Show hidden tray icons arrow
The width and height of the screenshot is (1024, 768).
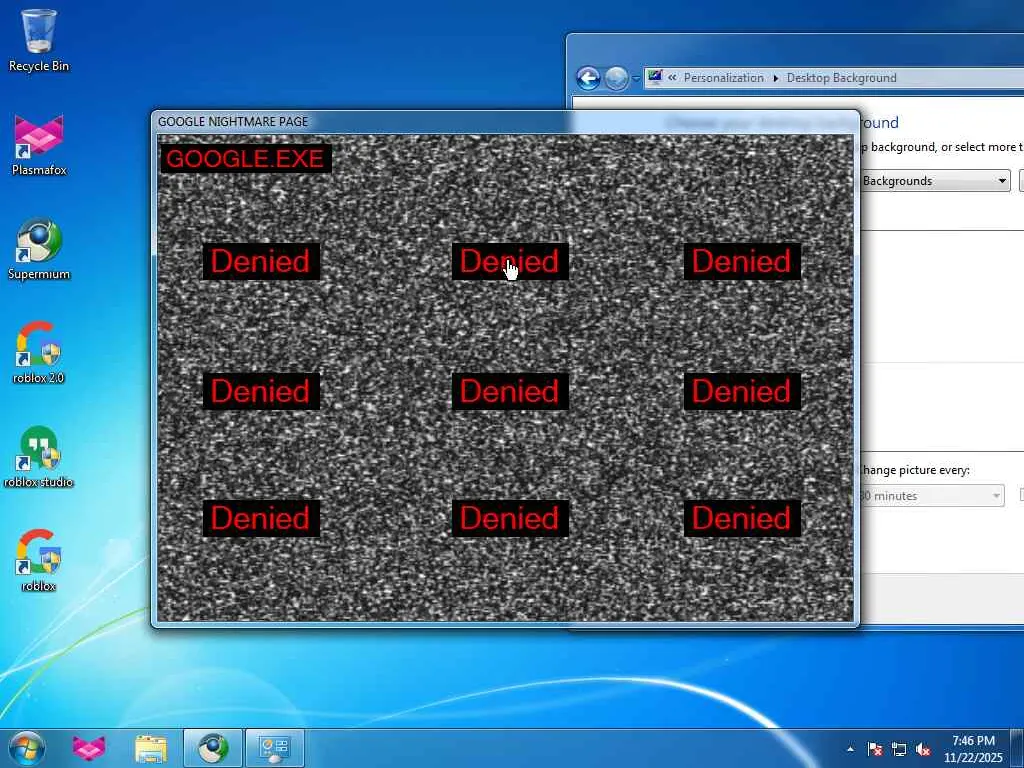[850, 749]
